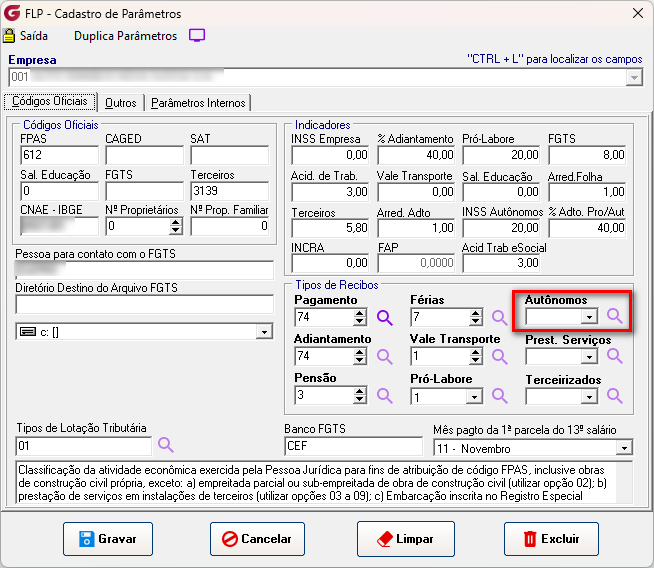Click the Pensão receipt spinner arrows
654x568 pixels.
point(360,395)
